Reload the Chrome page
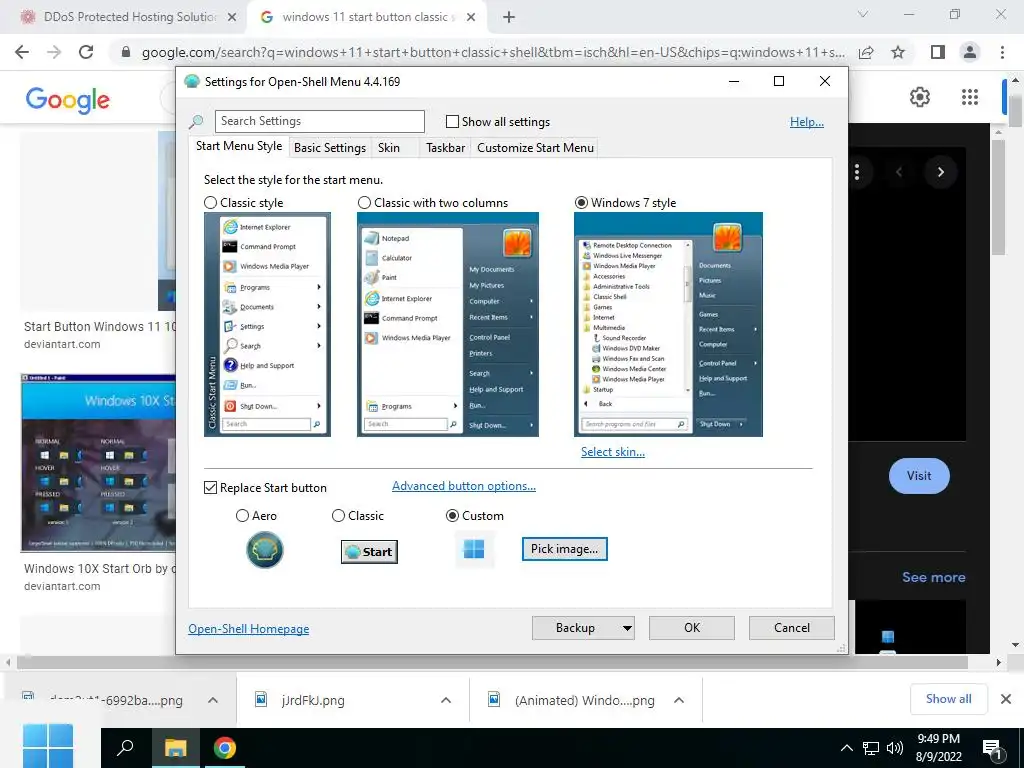 click(x=86, y=52)
